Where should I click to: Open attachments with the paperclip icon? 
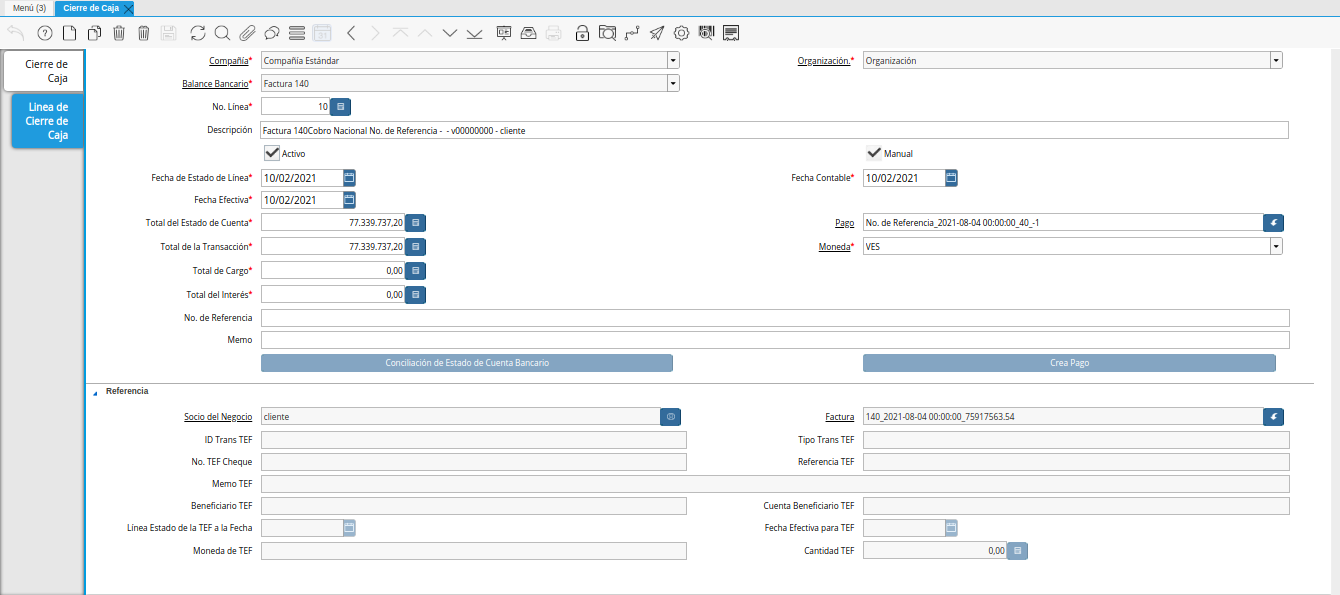(246, 33)
